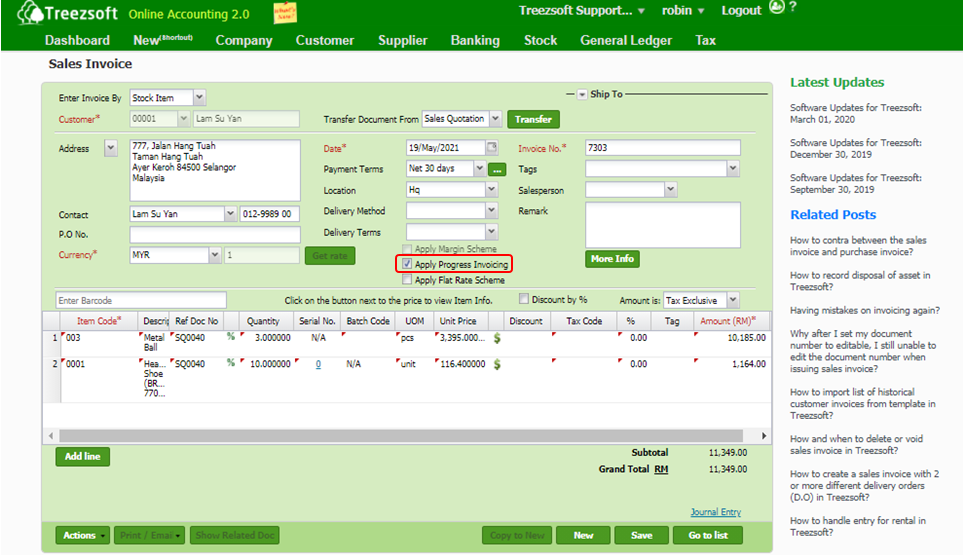Open the Delivery Terms dropdown
963x555 pixels.
point(491,232)
